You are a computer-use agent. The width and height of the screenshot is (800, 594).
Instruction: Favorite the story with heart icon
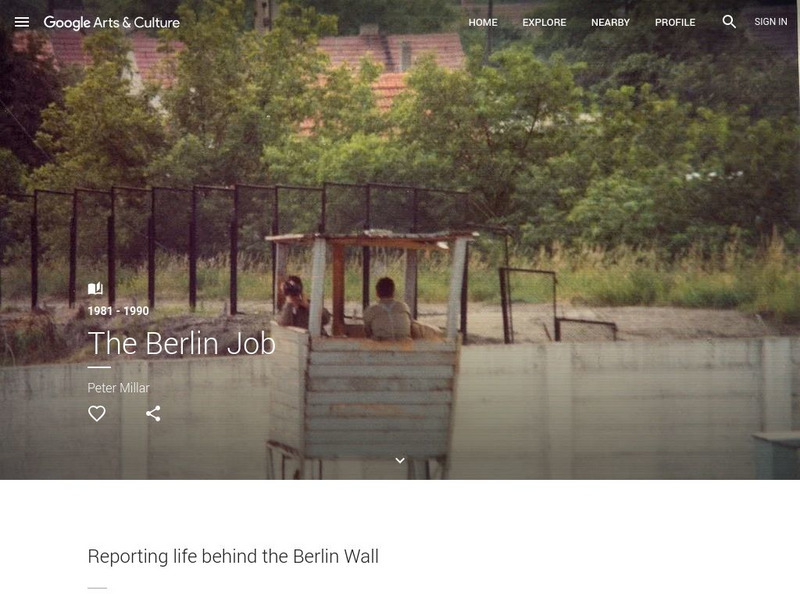tap(96, 413)
